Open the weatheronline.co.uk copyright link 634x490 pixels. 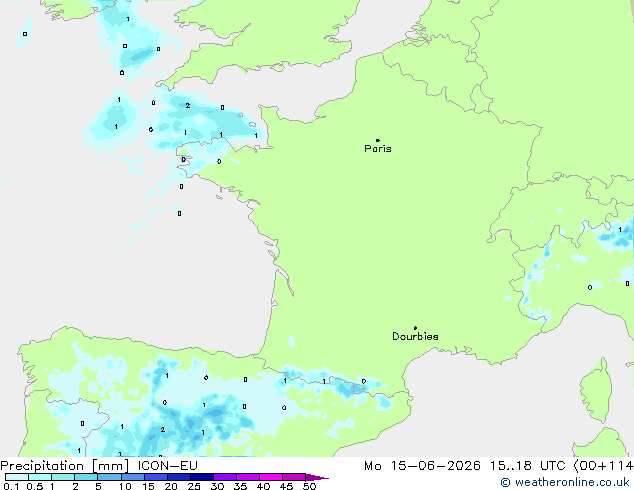pyautogui.click(x=565, y=482)
